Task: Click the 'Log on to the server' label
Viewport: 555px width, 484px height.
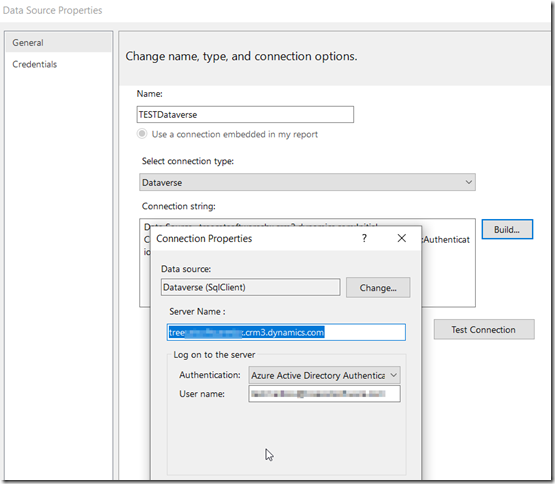Action: 214,355
